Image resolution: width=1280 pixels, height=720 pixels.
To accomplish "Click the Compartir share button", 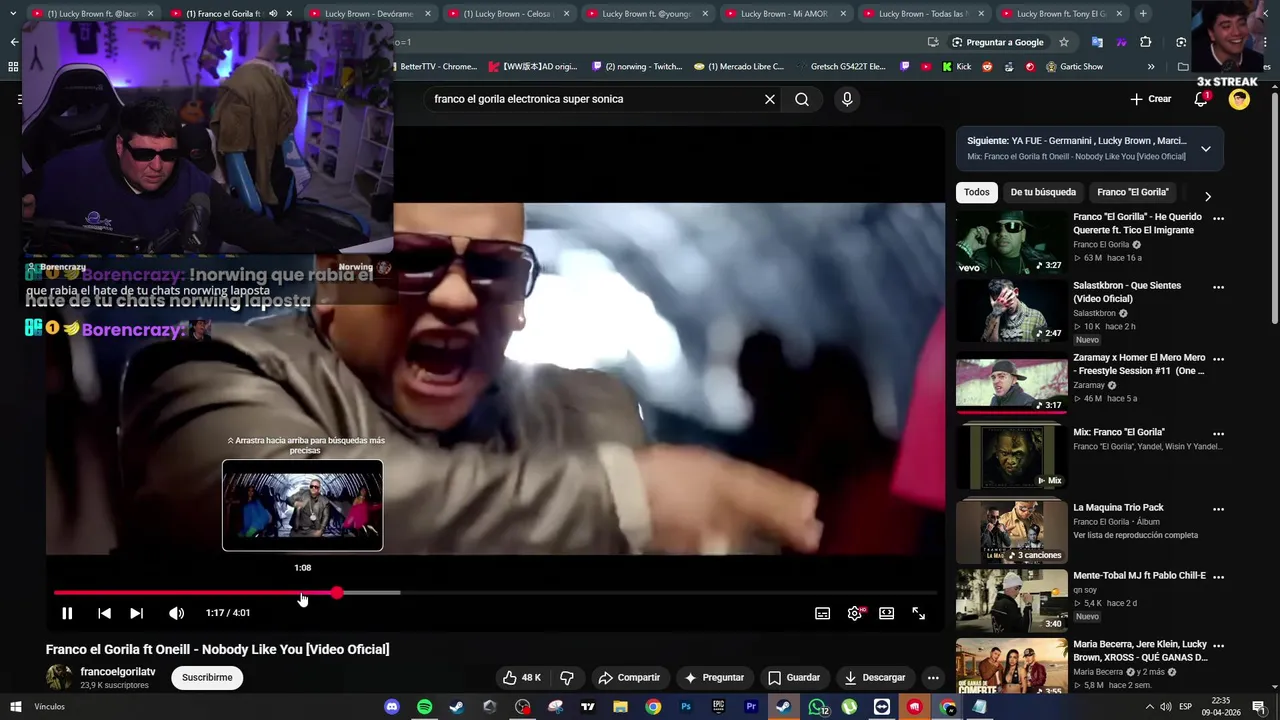I will [629, 677].
